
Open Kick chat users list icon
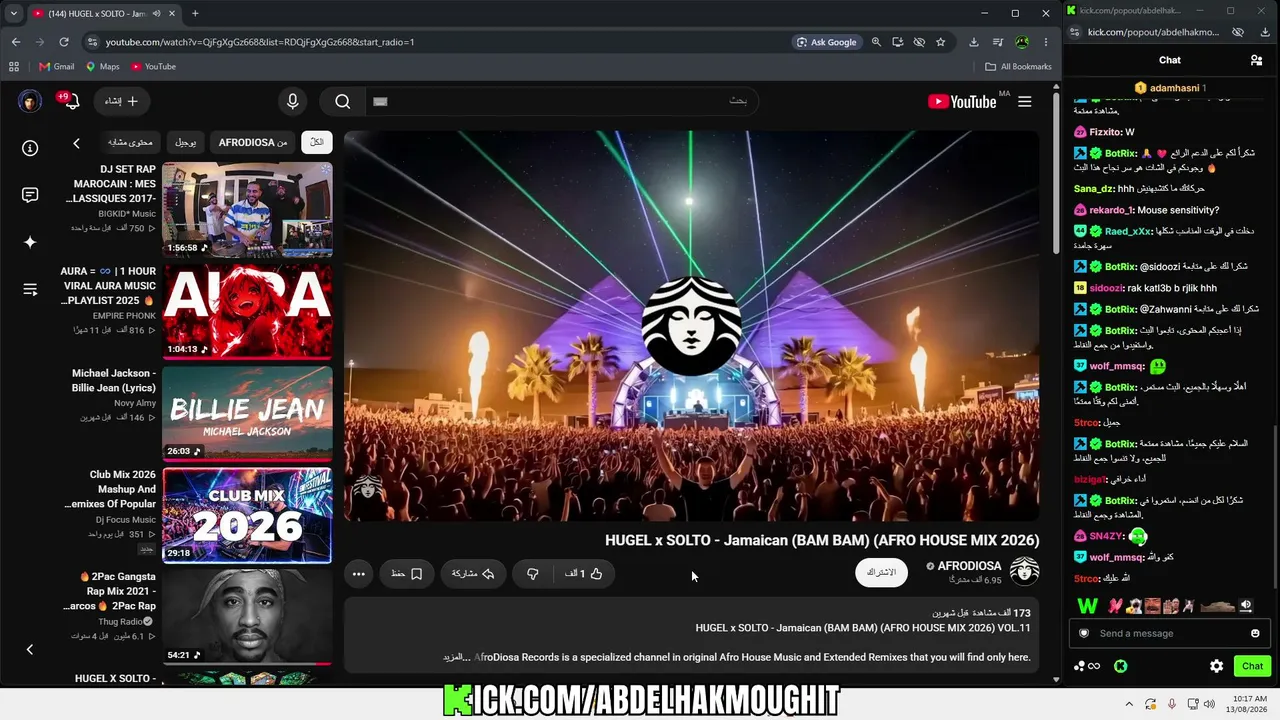pos(1256,60)
